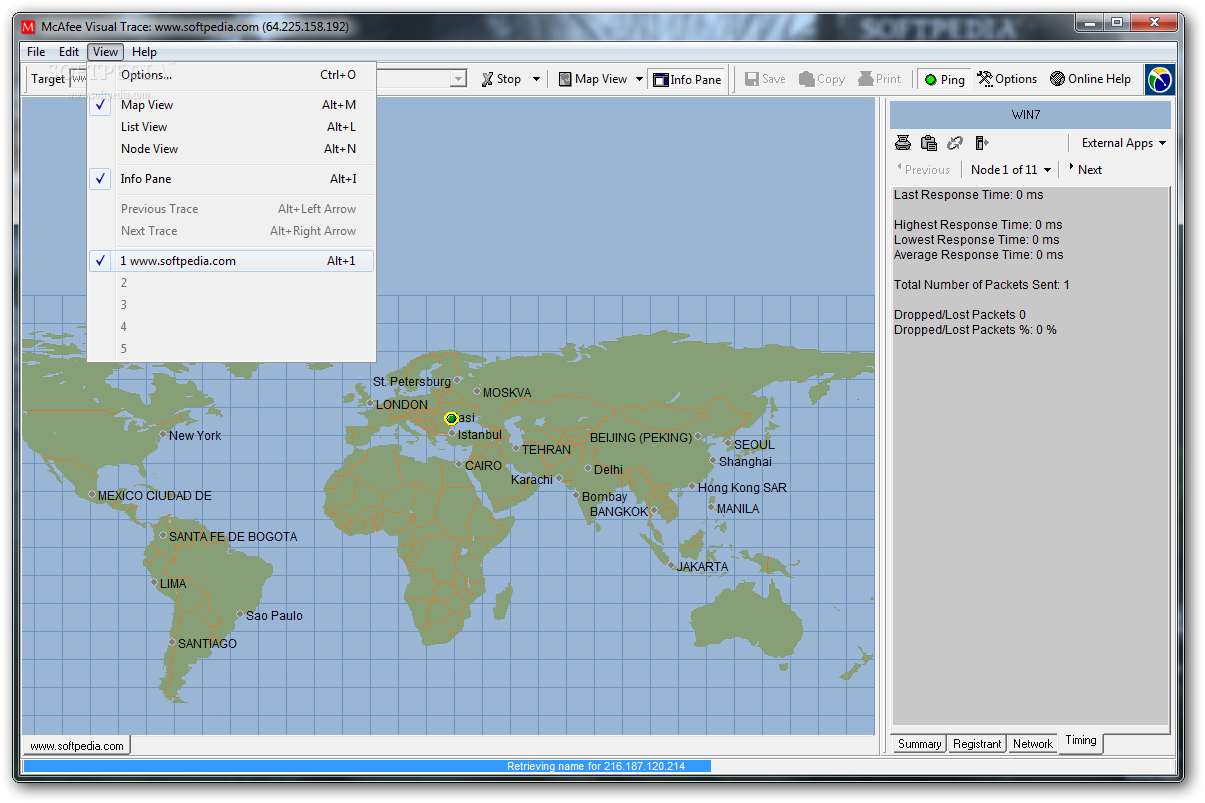Click the Last Response Time line
Viewport: 1205px width, 803px height.
(968, 195)
